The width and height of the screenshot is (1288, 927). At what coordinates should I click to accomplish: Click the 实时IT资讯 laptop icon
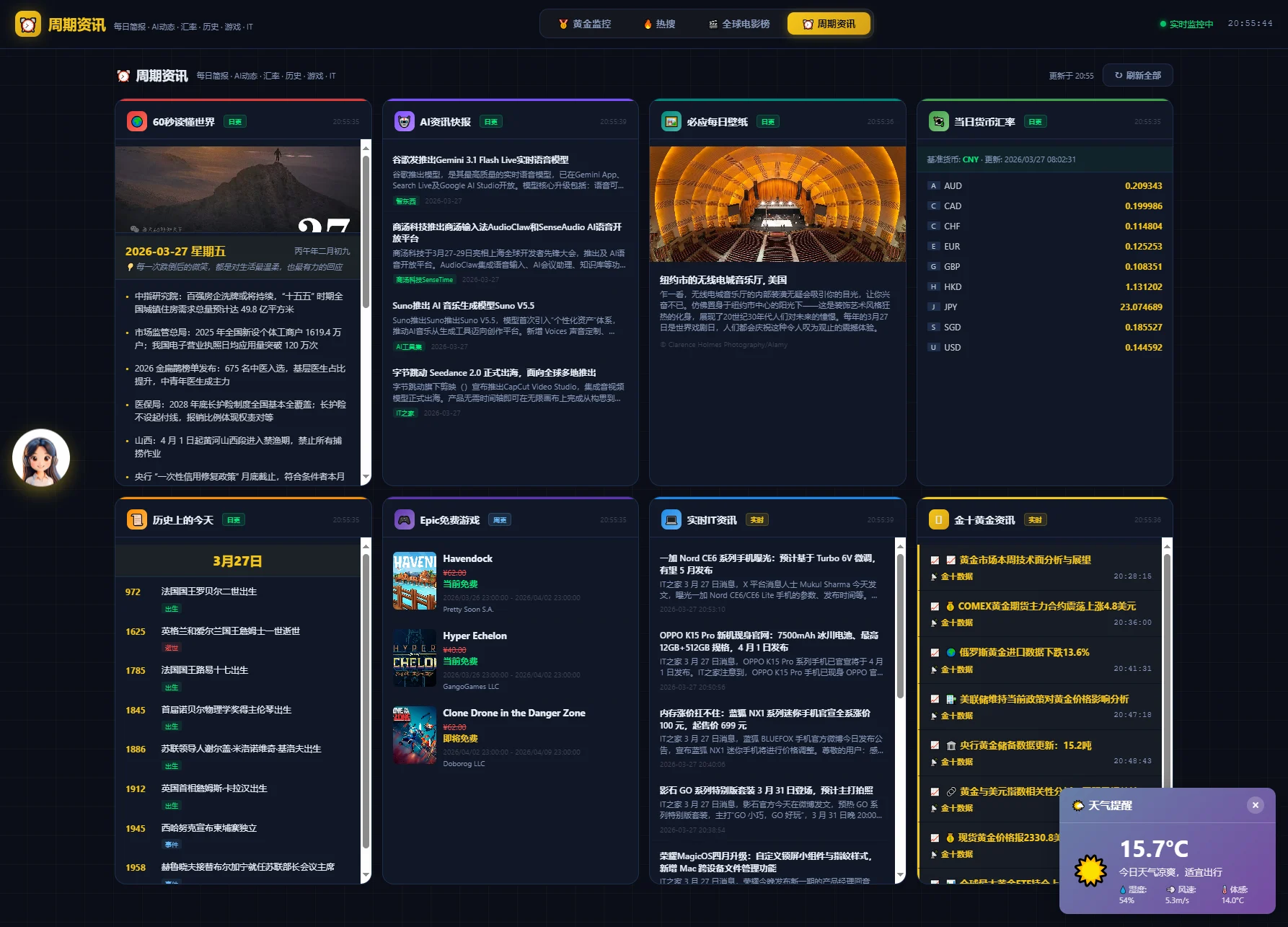point(671,520)
